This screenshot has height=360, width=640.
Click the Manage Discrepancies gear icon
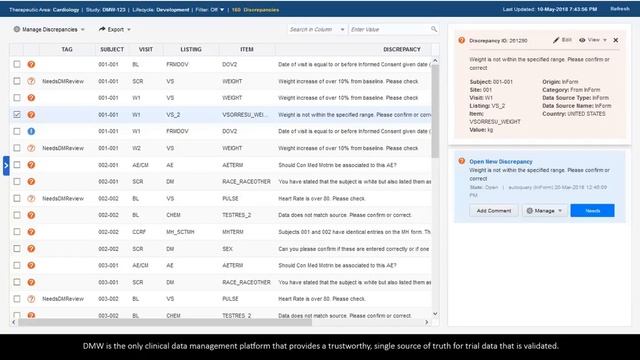point(17,29)
